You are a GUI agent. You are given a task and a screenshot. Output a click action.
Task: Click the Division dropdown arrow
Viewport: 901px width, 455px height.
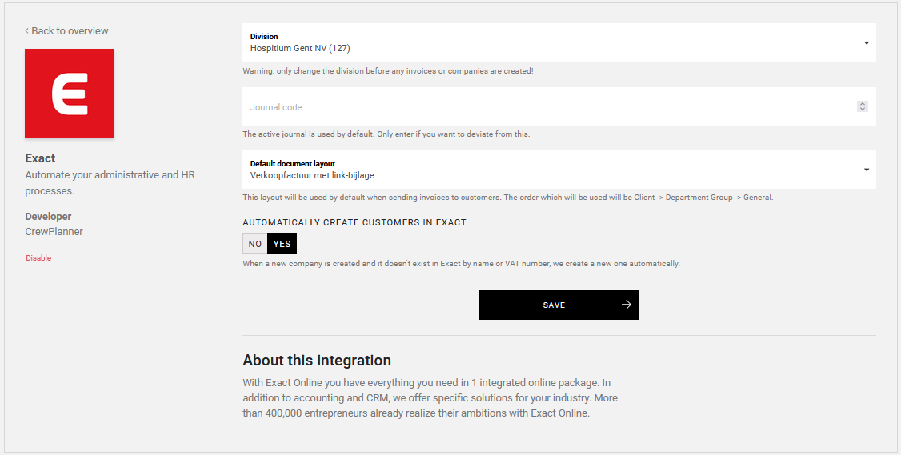tap(865, 43)
